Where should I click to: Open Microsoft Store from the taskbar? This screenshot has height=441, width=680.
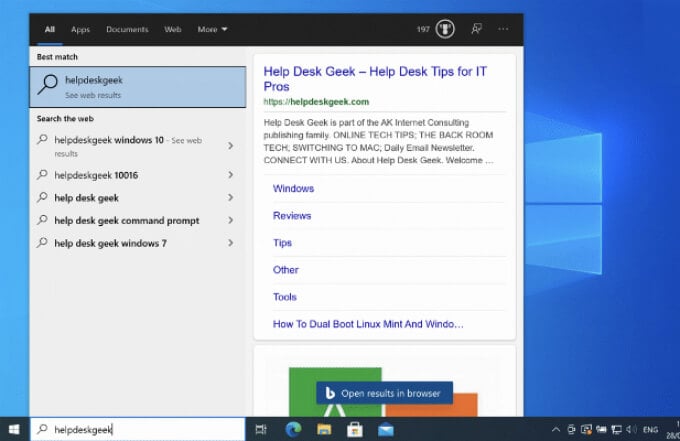point(355,429)
